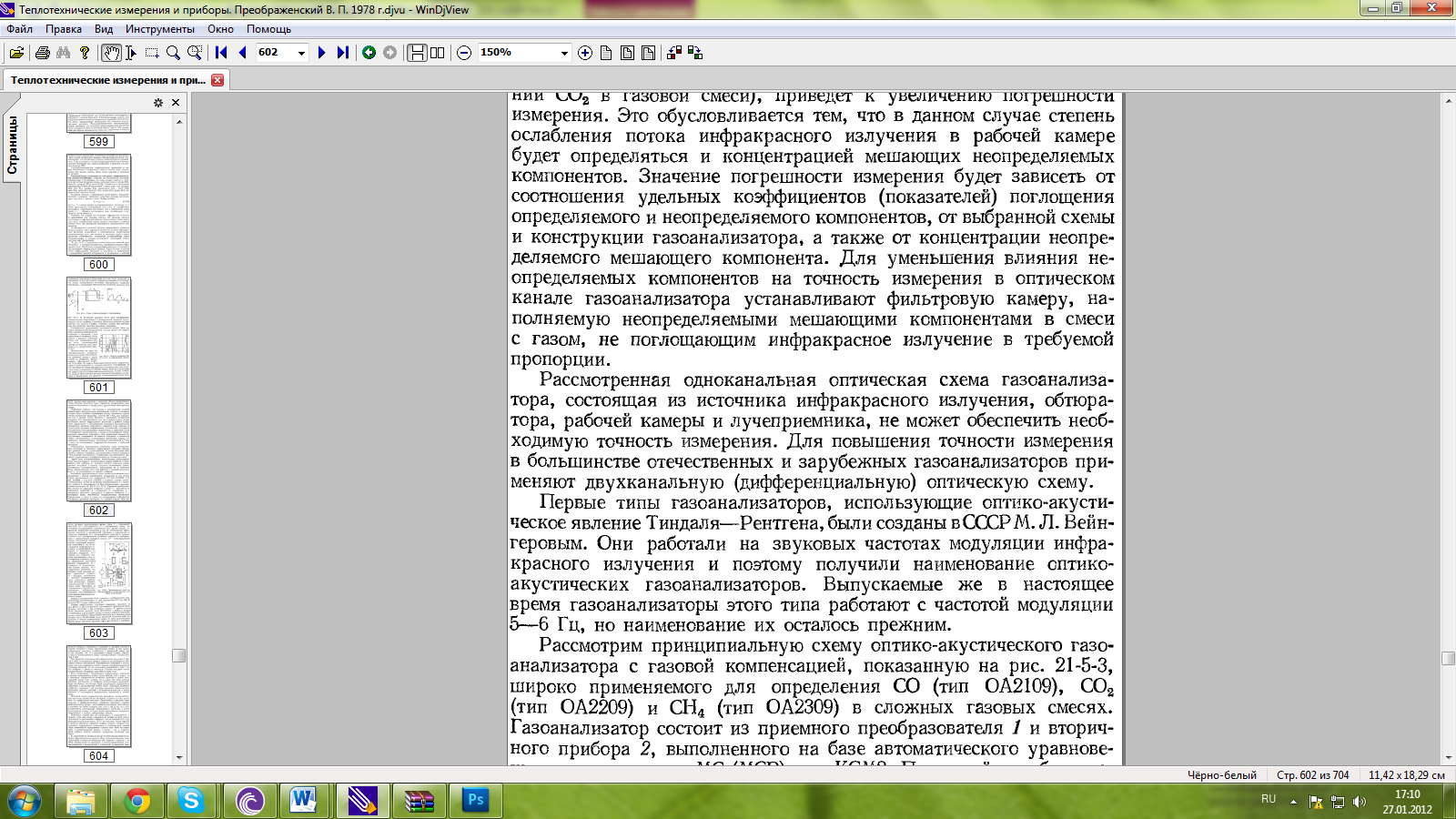Open Microsoft Word from taskbar
Image resolution: width=1456 pixels, height=819 pixels.
[304, 801]
